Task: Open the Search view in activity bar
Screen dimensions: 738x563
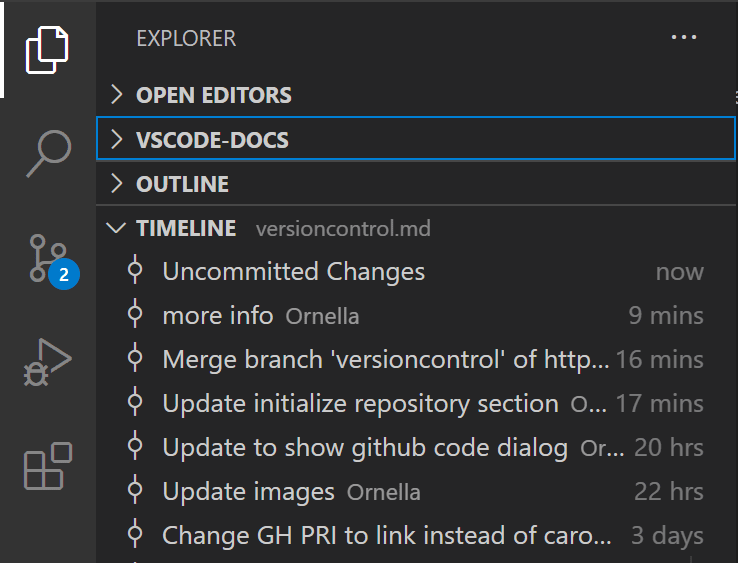Action: coord(47,153)
